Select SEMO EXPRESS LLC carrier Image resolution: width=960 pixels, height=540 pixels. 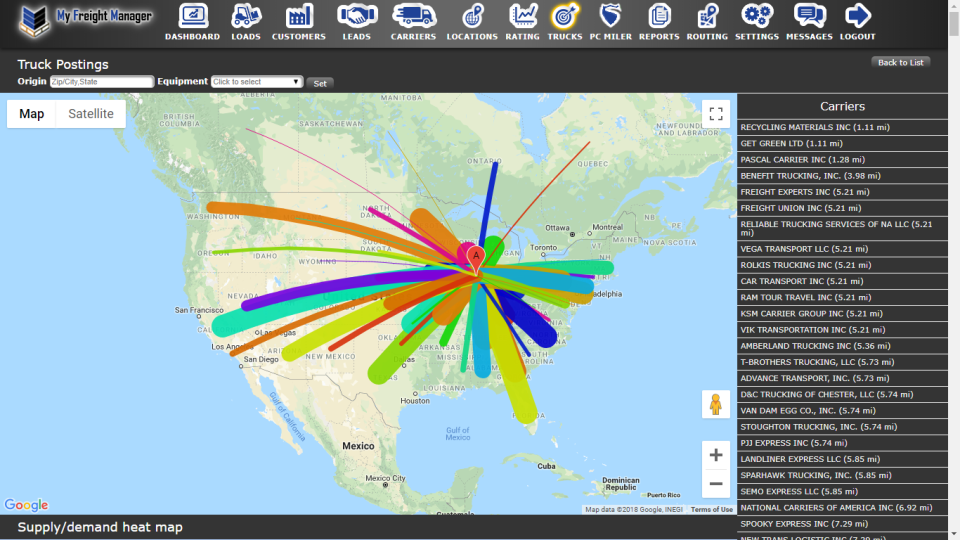point(842,492)
